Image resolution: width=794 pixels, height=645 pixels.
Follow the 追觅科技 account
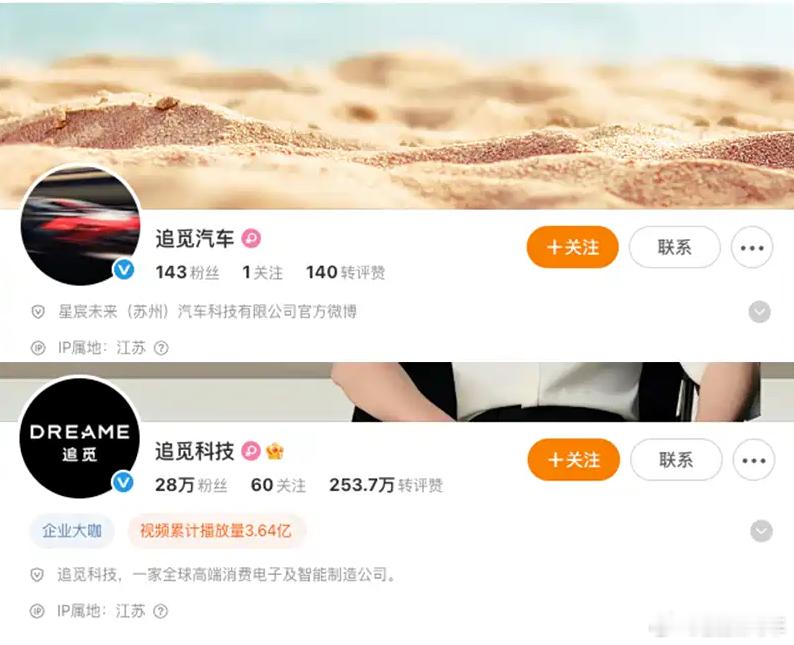(x=574, y=460)
